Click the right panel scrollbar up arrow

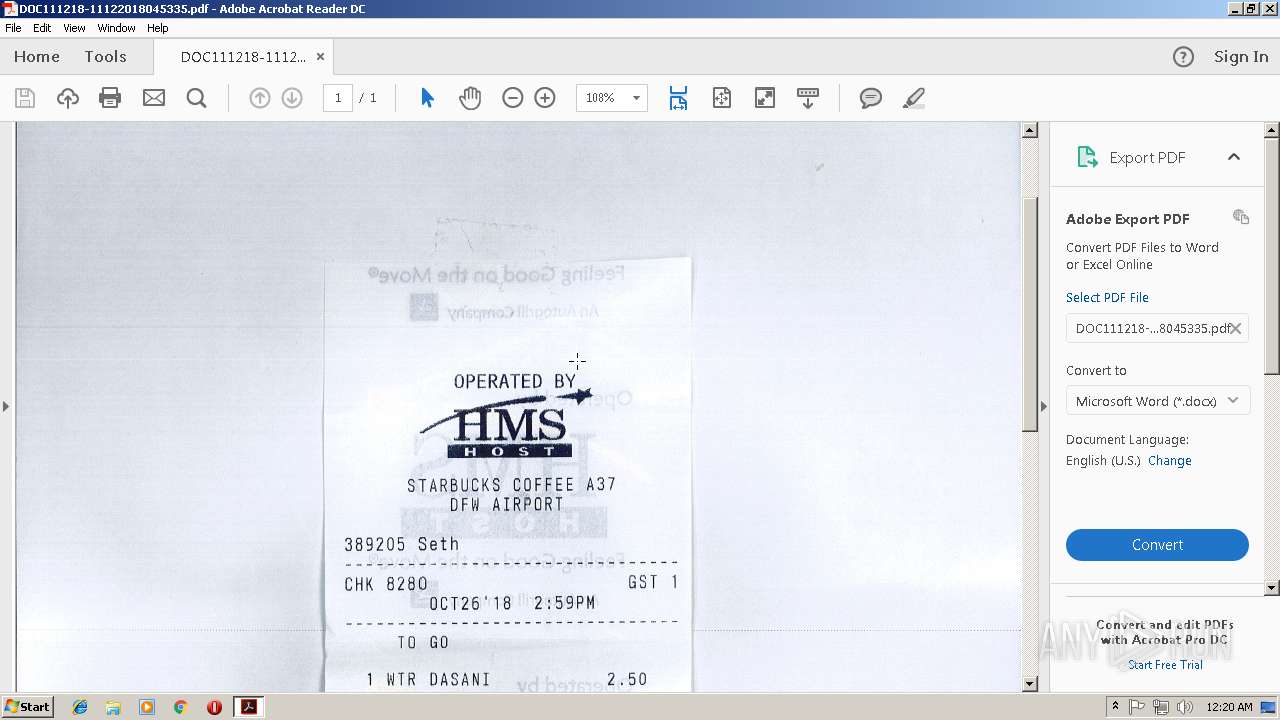point(1272,130)
